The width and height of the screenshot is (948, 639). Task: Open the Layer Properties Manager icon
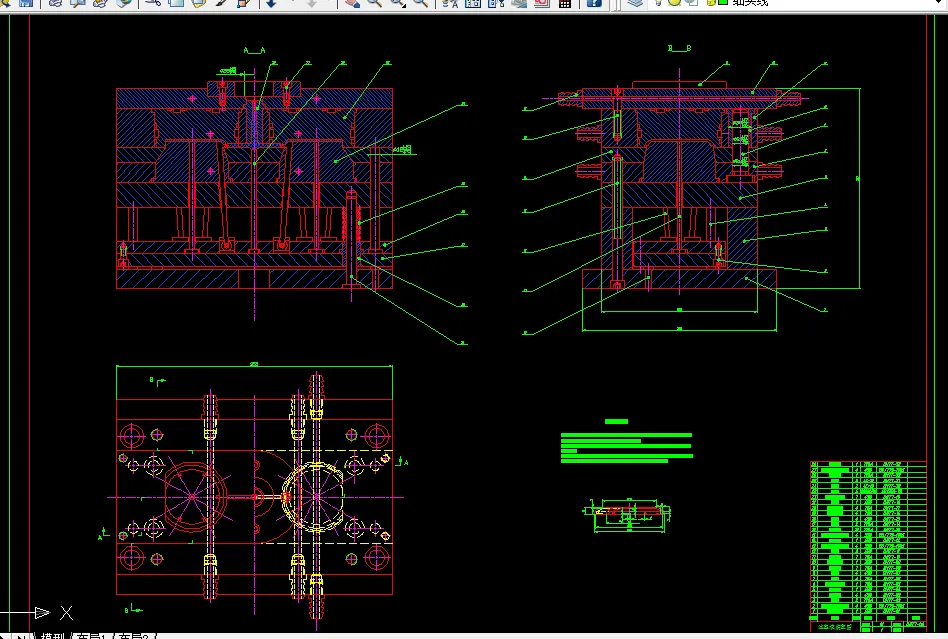tap(634, 2)
